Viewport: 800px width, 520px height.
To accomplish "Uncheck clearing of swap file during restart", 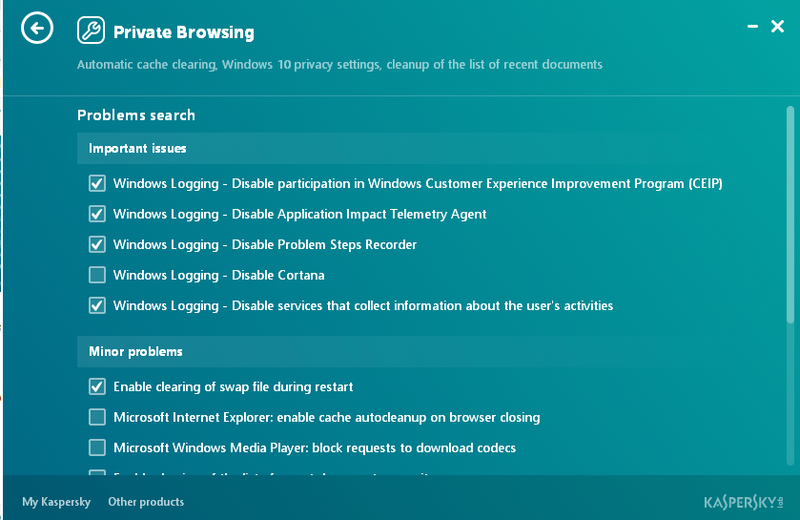I will (97, 387).
